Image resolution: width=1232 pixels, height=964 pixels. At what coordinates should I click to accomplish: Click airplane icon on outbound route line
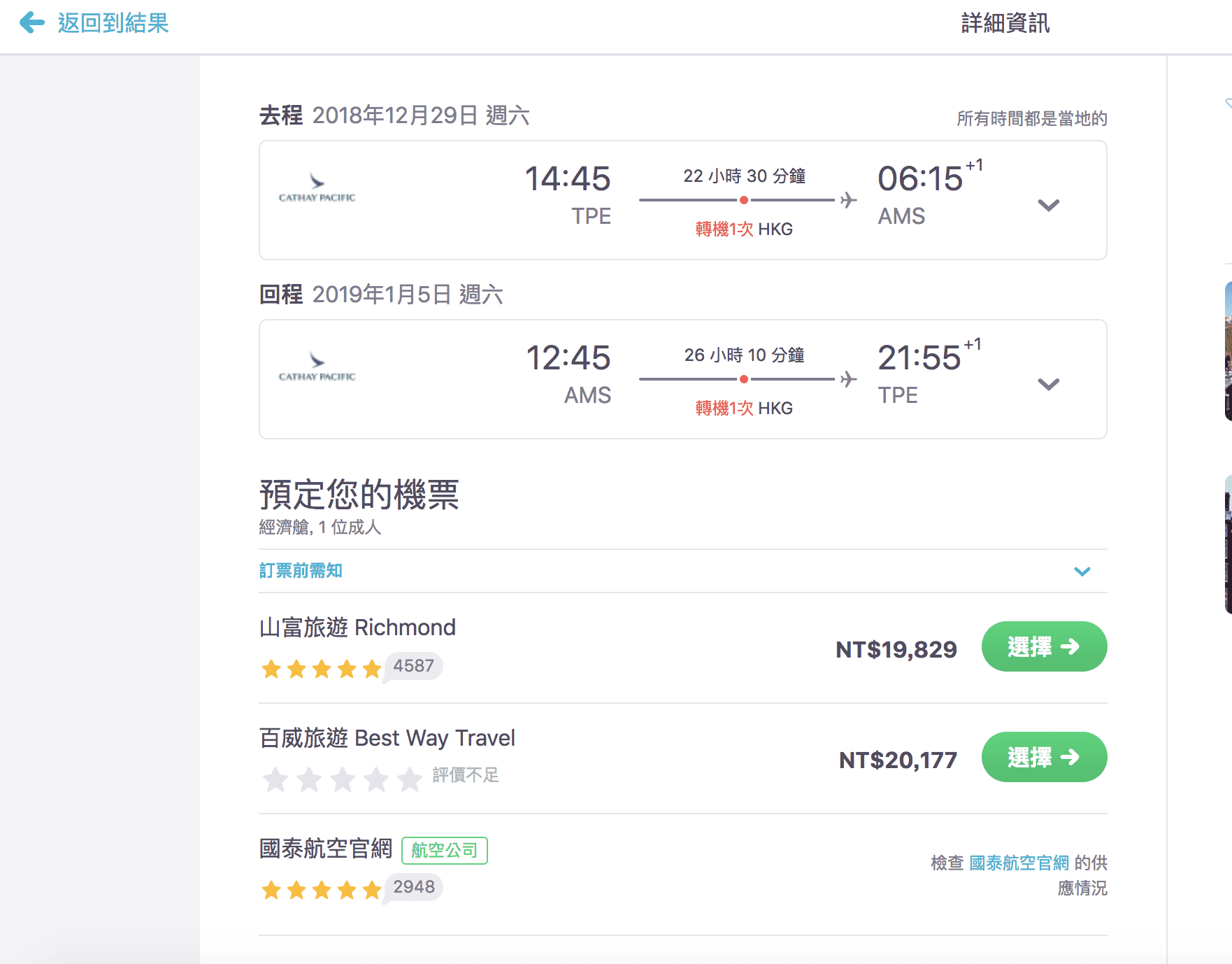pos(849,200)
